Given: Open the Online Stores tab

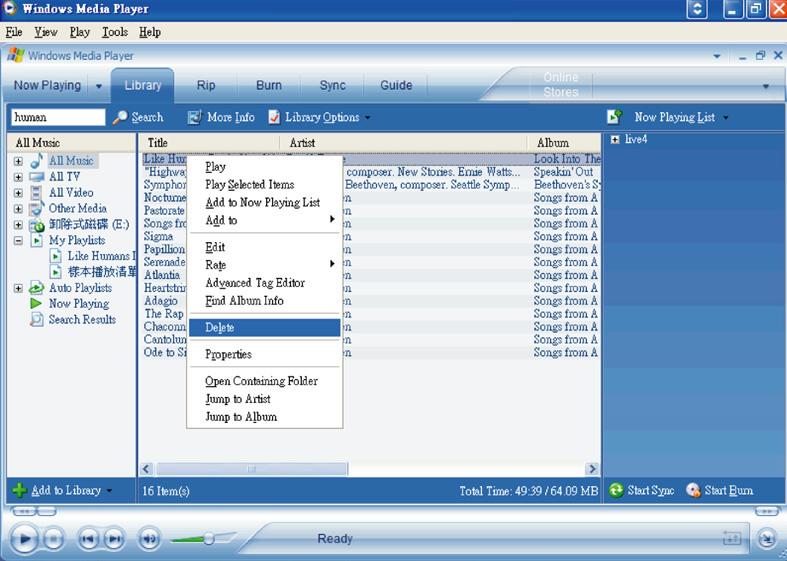Looking at the screenshot, I should (x=561, y=85).
